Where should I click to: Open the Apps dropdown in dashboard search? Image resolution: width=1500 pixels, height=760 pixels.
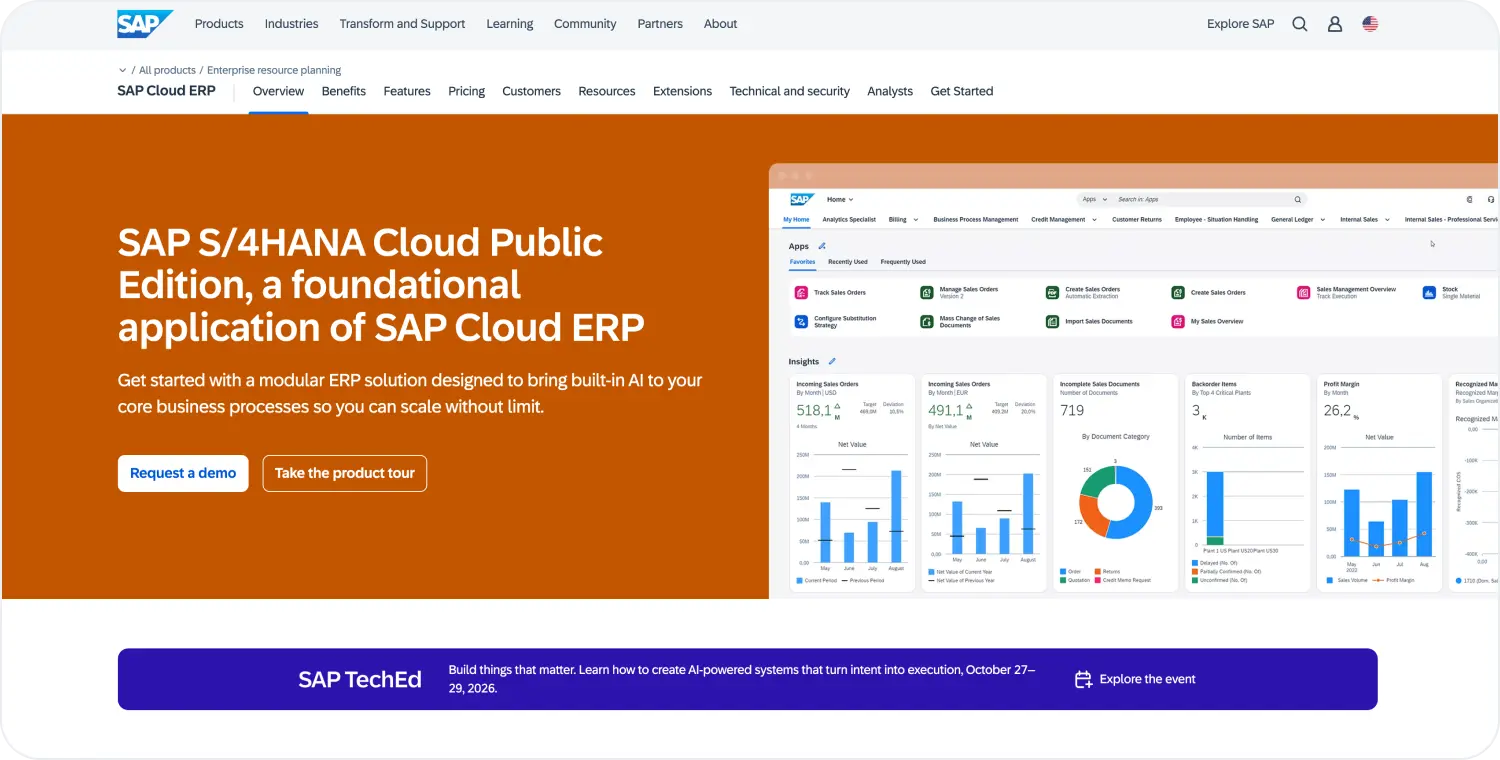pyautogui.click(x=1095, y=200)
